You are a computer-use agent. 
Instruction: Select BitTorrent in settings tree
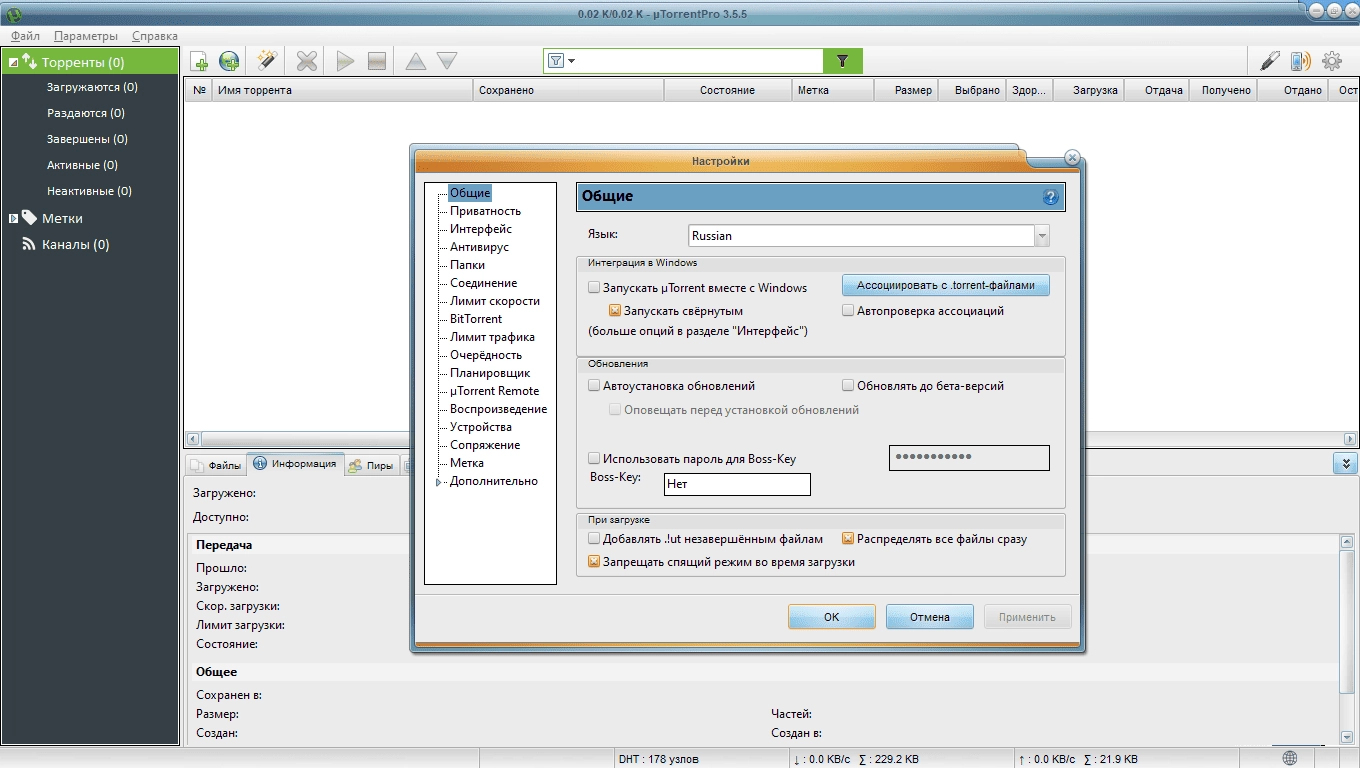[476, 319]
